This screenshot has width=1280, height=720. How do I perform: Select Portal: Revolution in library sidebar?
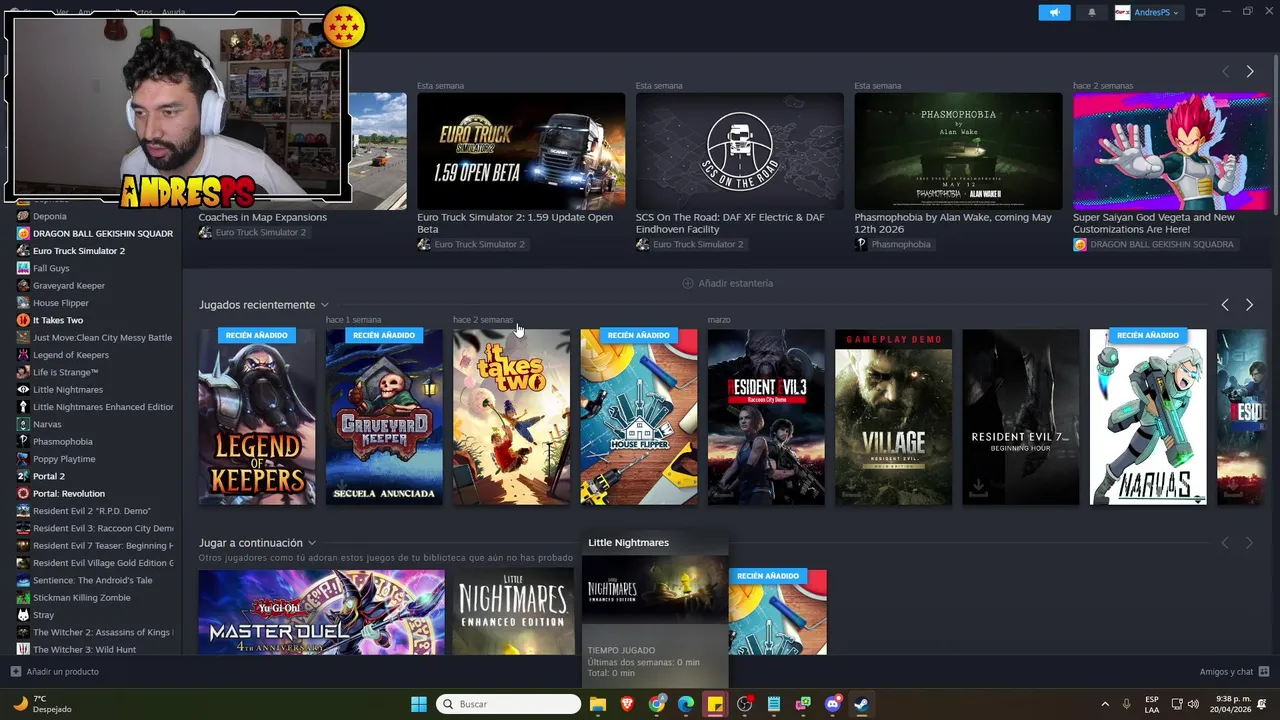69,493
